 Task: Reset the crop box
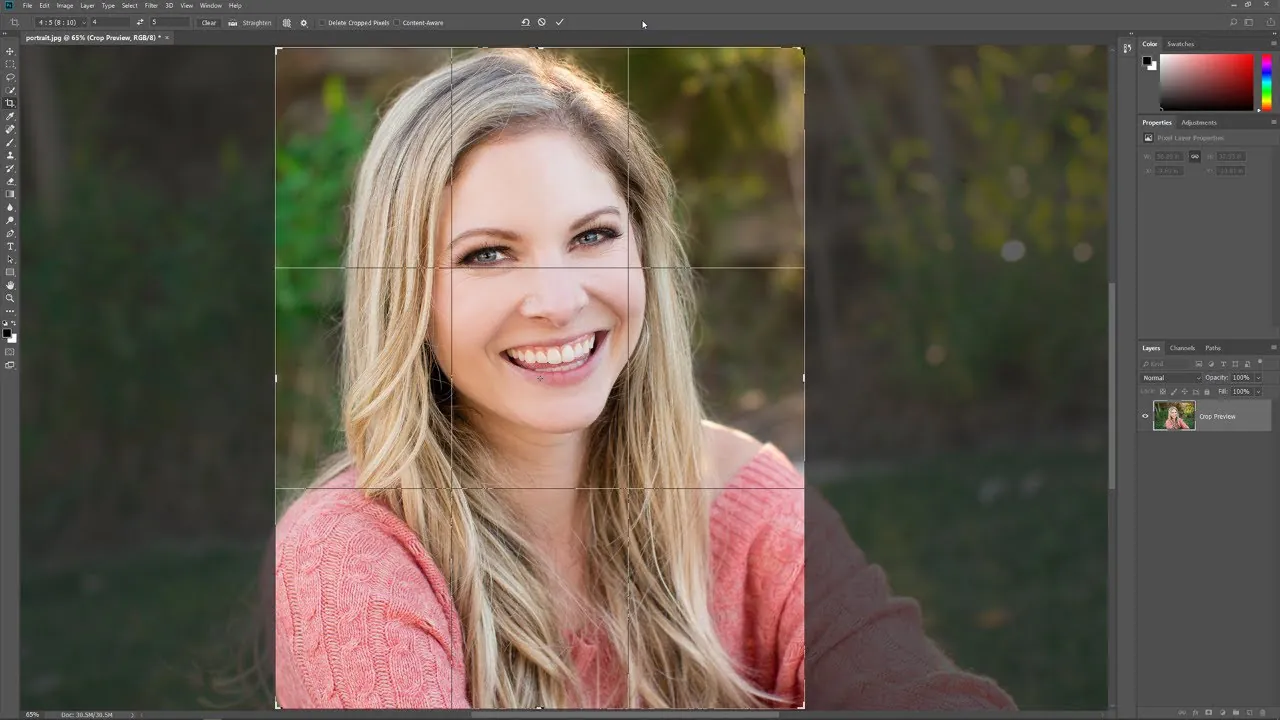525,22
